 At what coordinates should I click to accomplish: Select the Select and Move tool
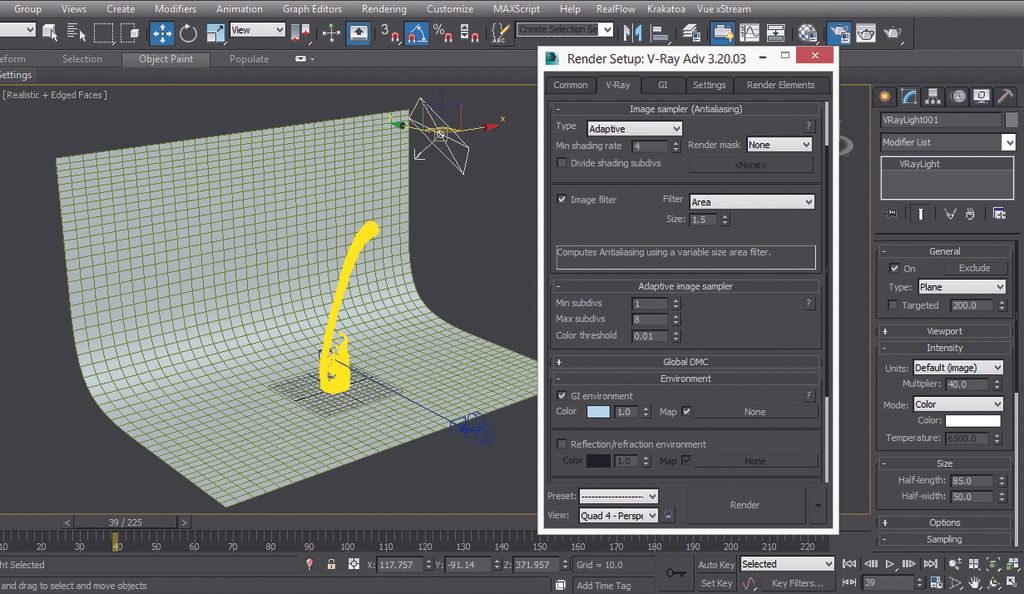[161, 32]
